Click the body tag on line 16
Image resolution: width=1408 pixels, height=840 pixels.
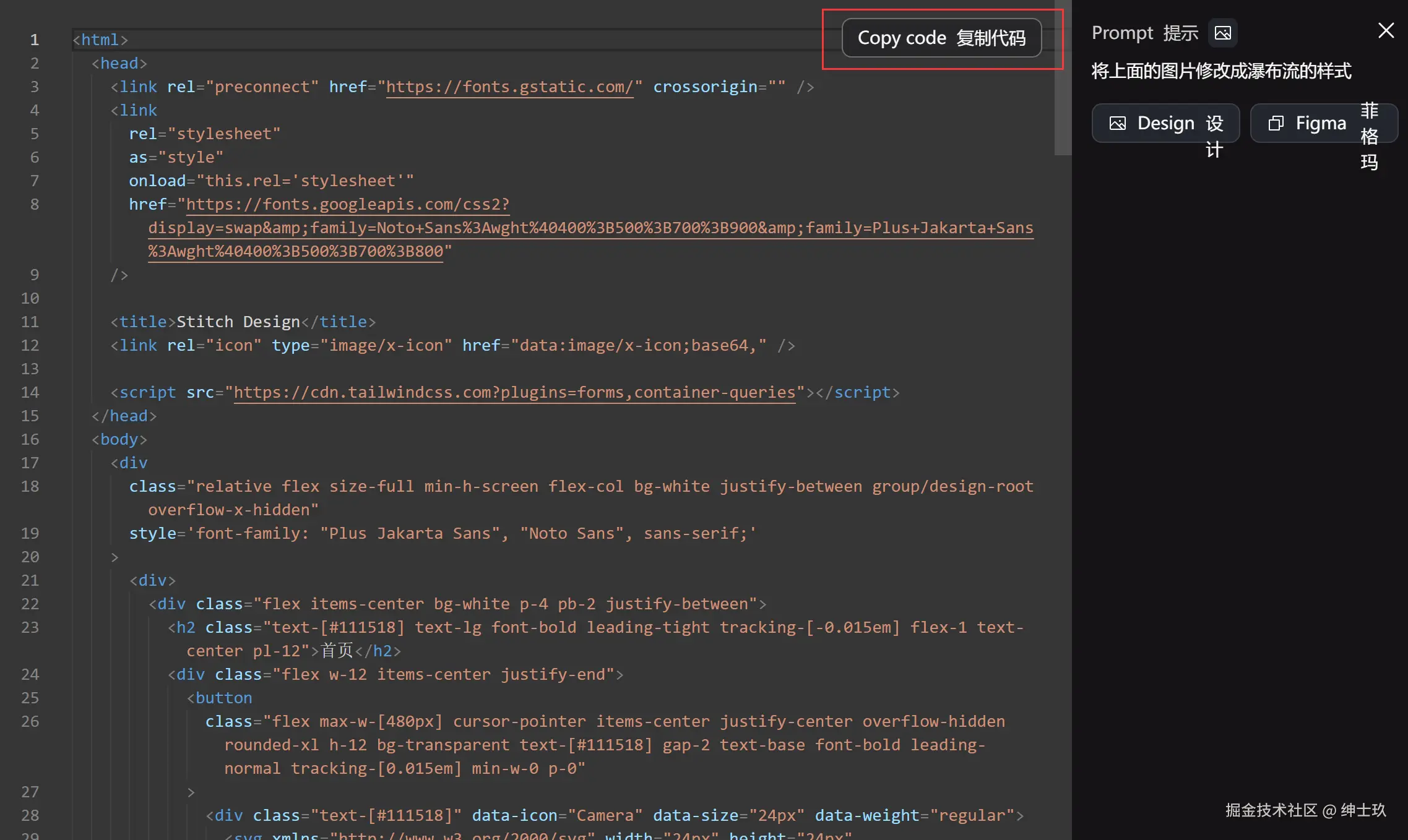click(119, 439)
